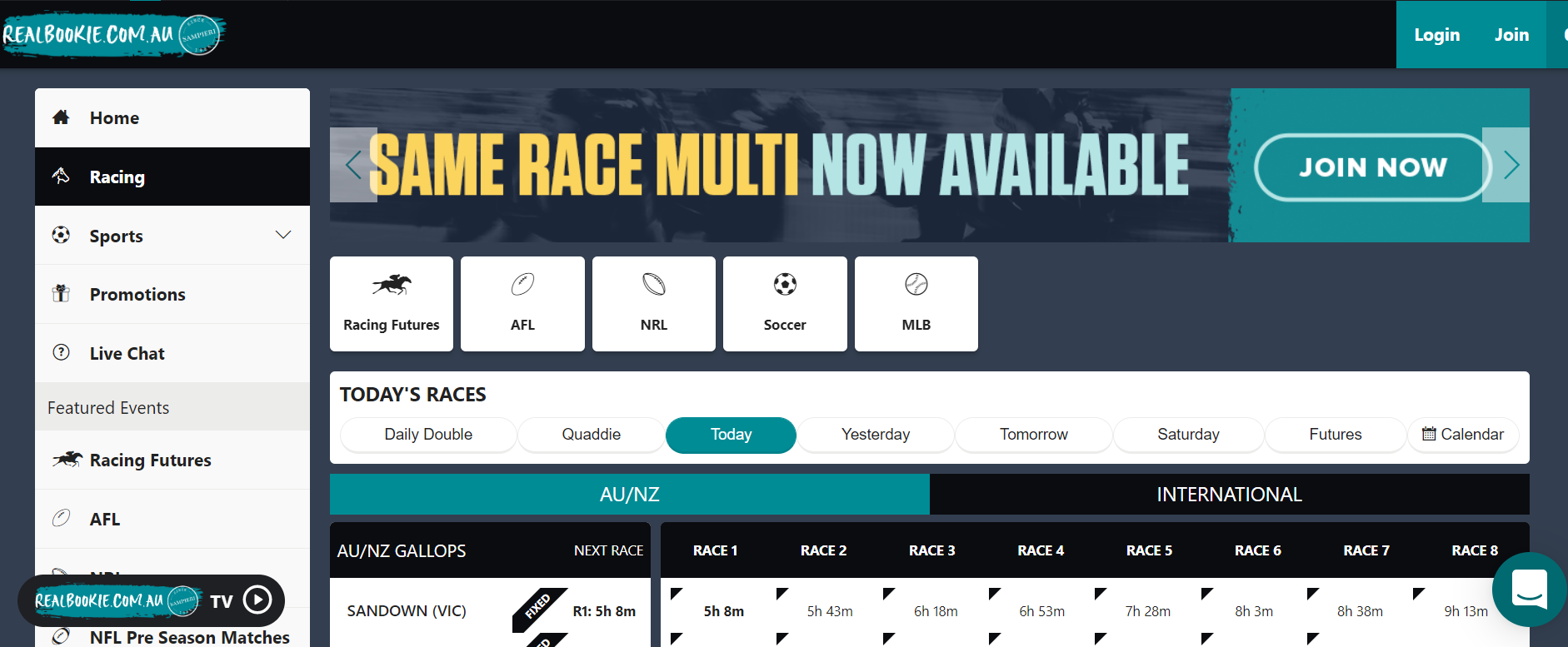Open the Calendar date picker

pyautogui.click(x=1462, y=435)
